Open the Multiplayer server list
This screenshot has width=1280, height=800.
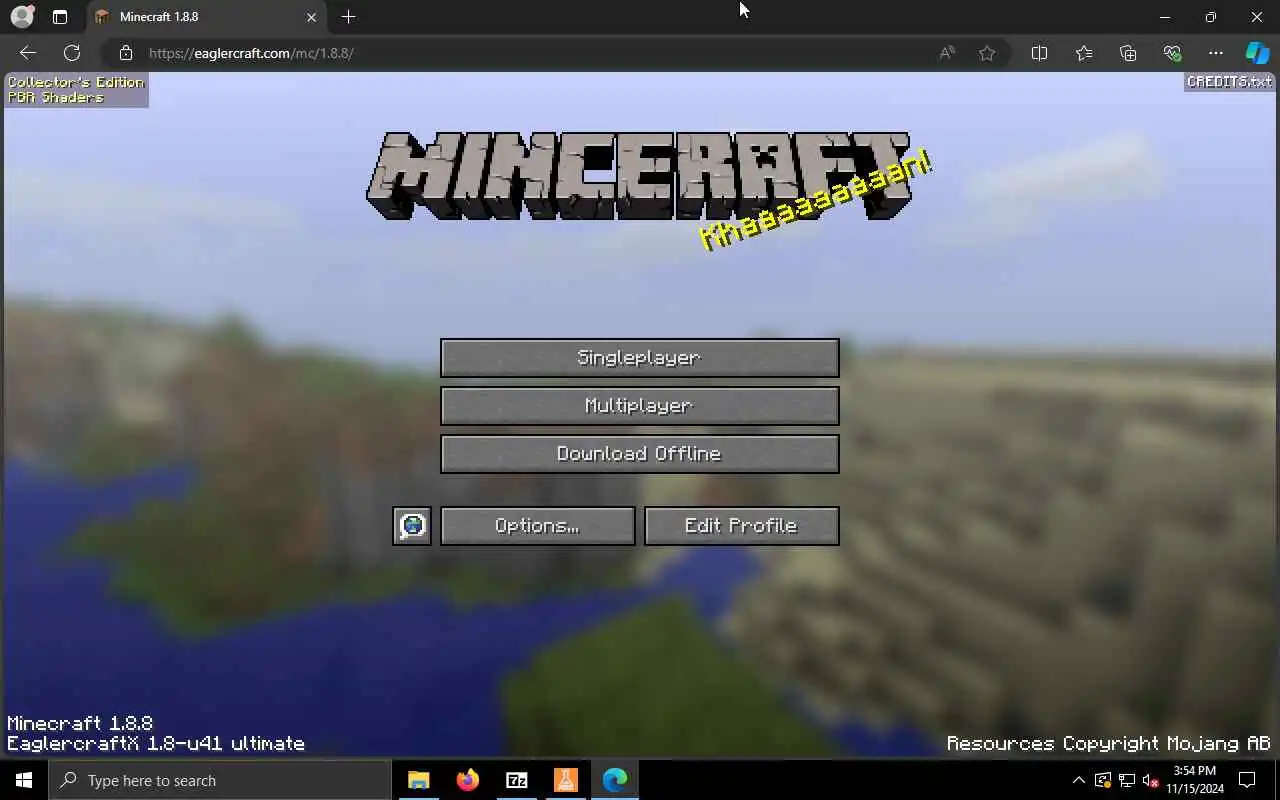[x=639, y=406]
